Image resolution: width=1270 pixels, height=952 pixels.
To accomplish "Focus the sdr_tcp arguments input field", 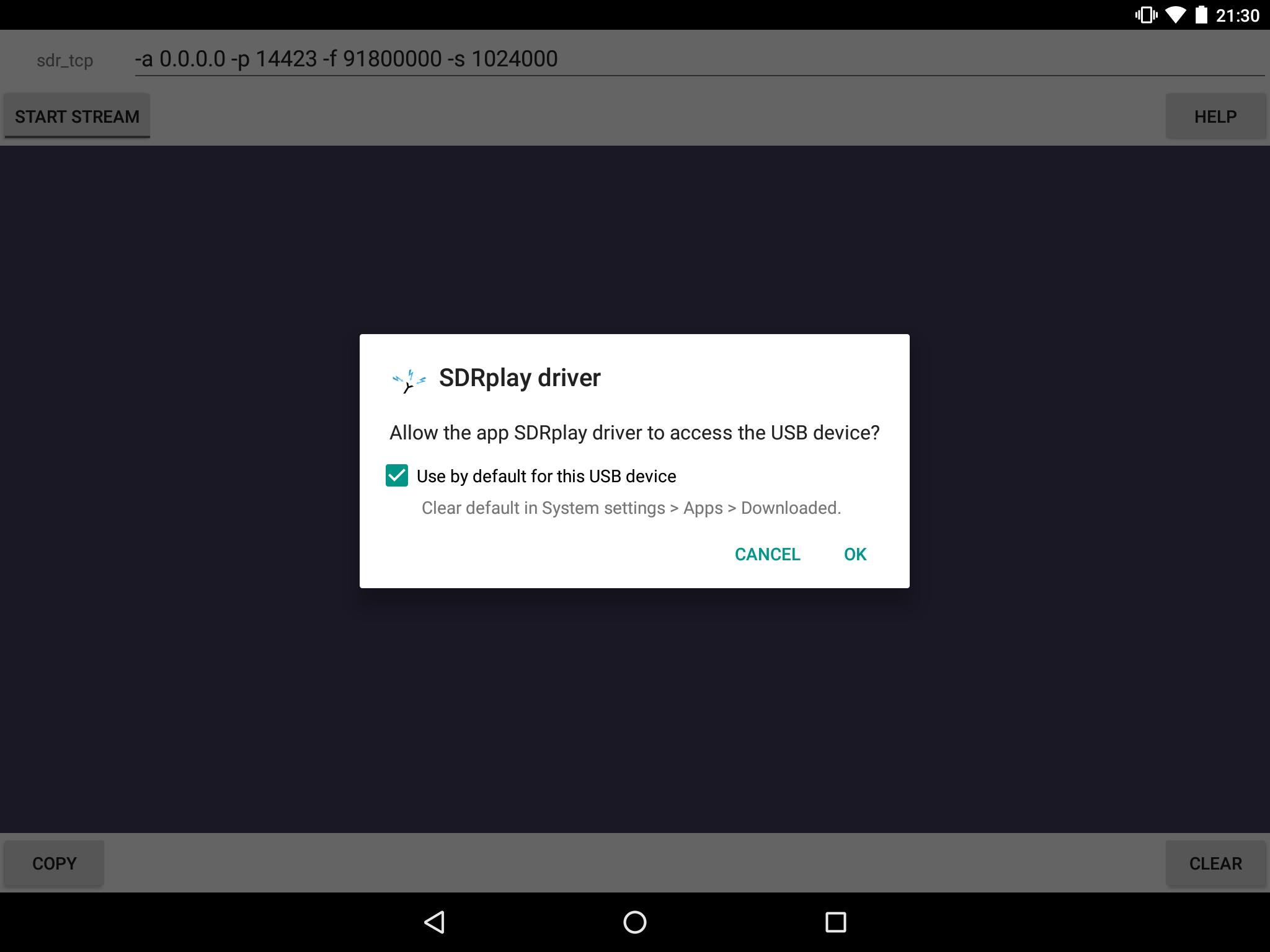I will 699,59.
